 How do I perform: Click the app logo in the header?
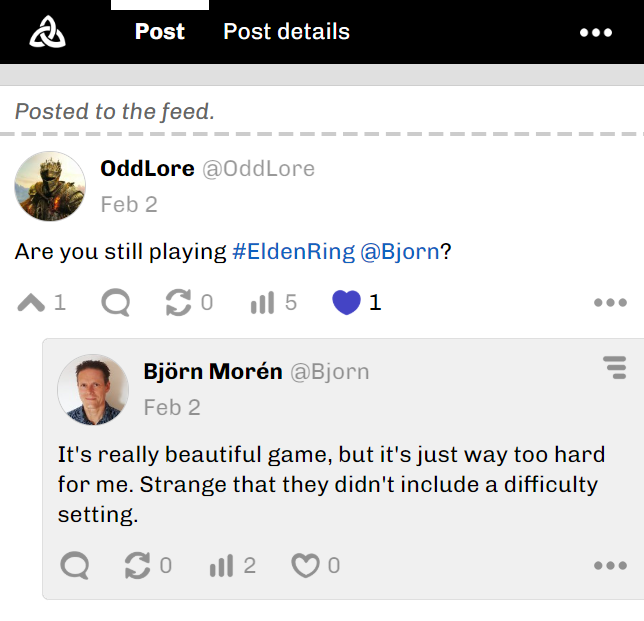[x=47, y=32]
